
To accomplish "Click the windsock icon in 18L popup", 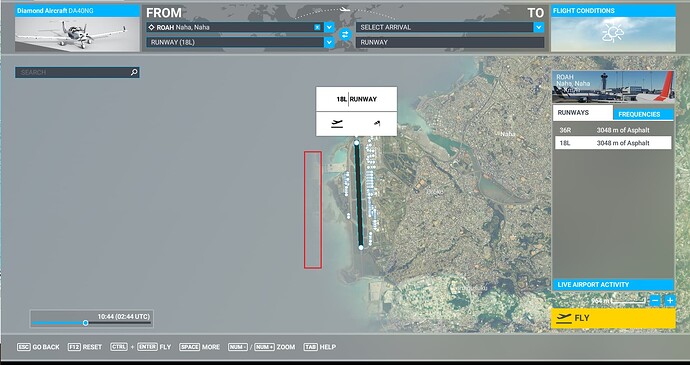I will click(376, 124).
